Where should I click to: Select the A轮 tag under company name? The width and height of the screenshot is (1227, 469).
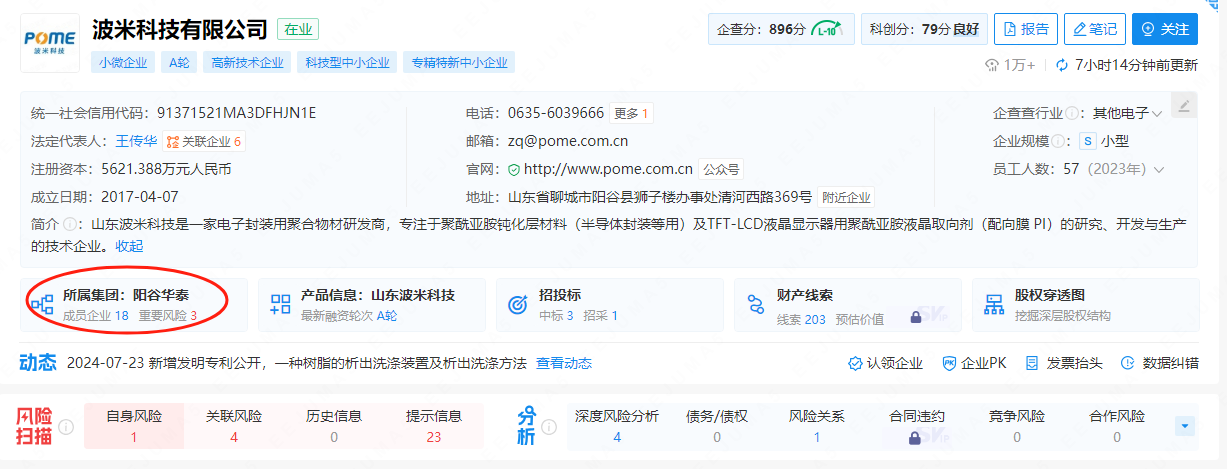tap(179, 62)
